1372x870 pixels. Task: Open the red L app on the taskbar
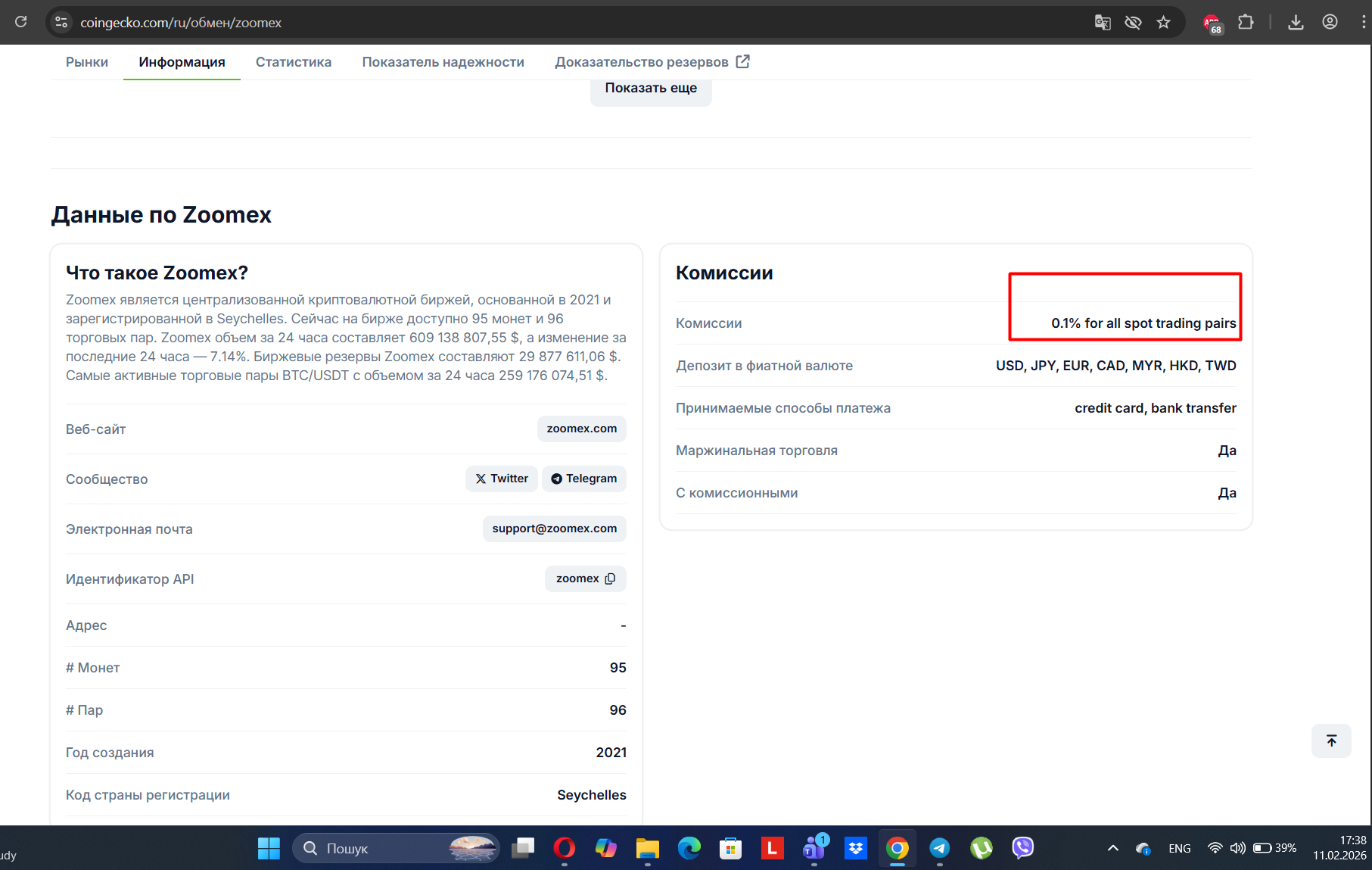[772, 848]
